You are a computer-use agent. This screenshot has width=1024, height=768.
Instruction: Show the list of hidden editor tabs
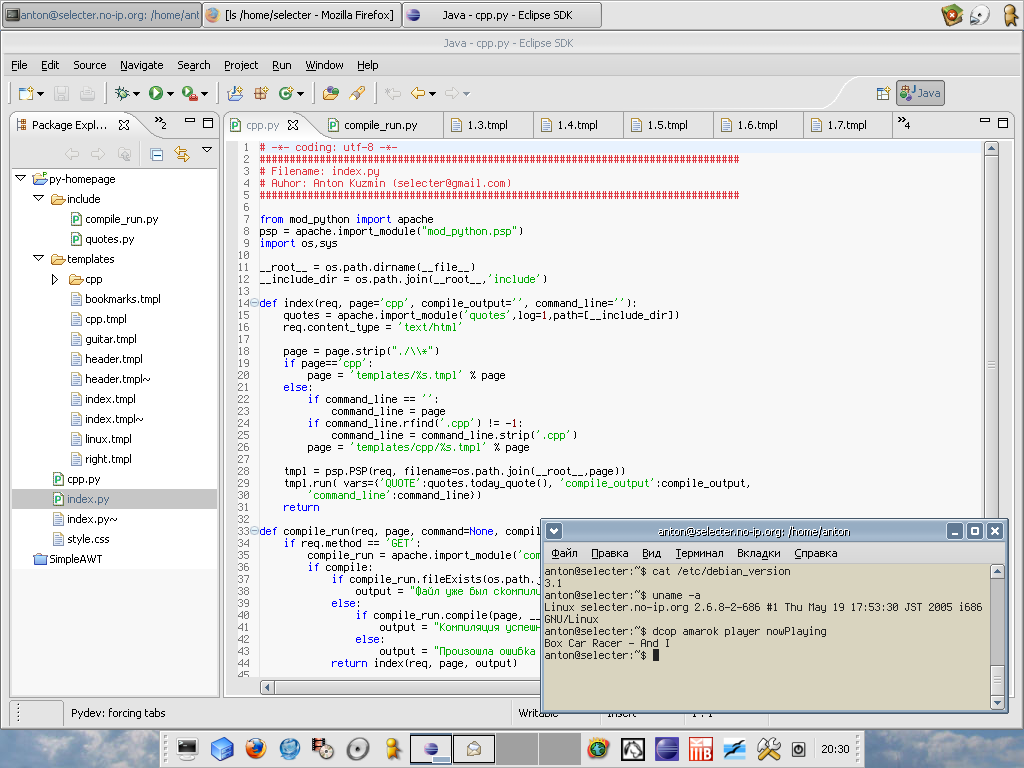coord(904,122)
